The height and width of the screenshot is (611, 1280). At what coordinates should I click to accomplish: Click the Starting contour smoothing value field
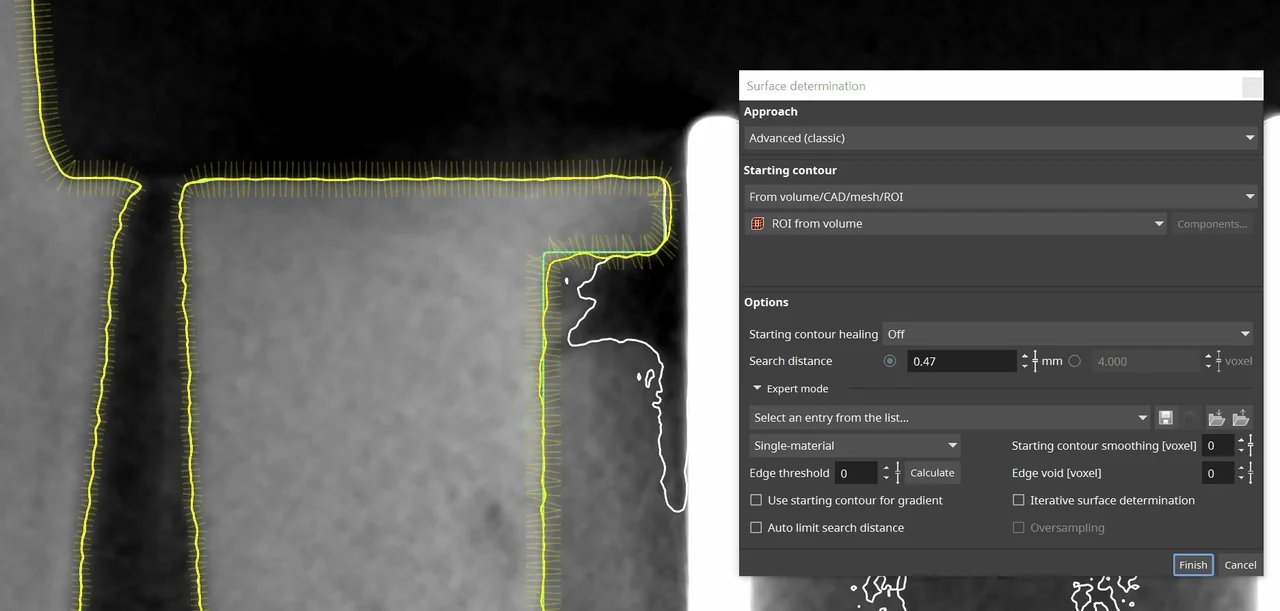[1219, 446]
